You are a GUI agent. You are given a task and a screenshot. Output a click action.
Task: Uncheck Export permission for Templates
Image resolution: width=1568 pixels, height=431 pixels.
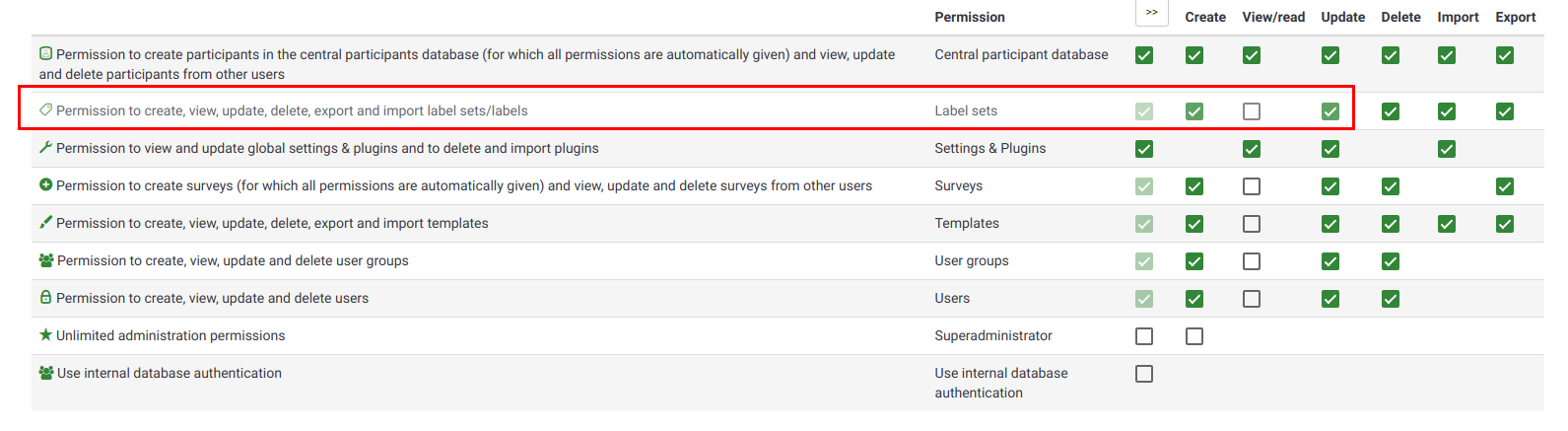(1505, 224)
